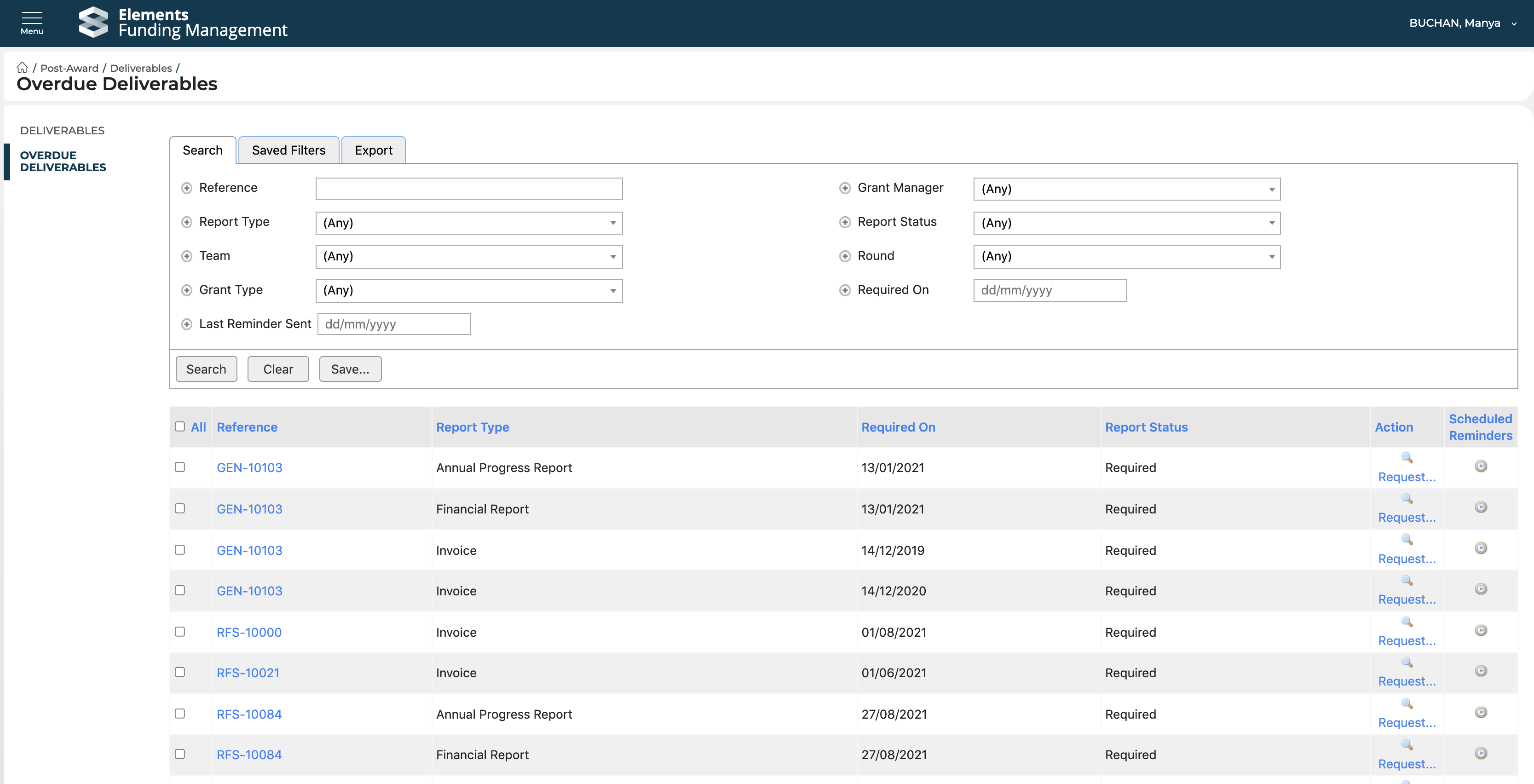This screenshot has width=1534, height=784.
Task: Open the Export tab
Action: click(373, 150)
